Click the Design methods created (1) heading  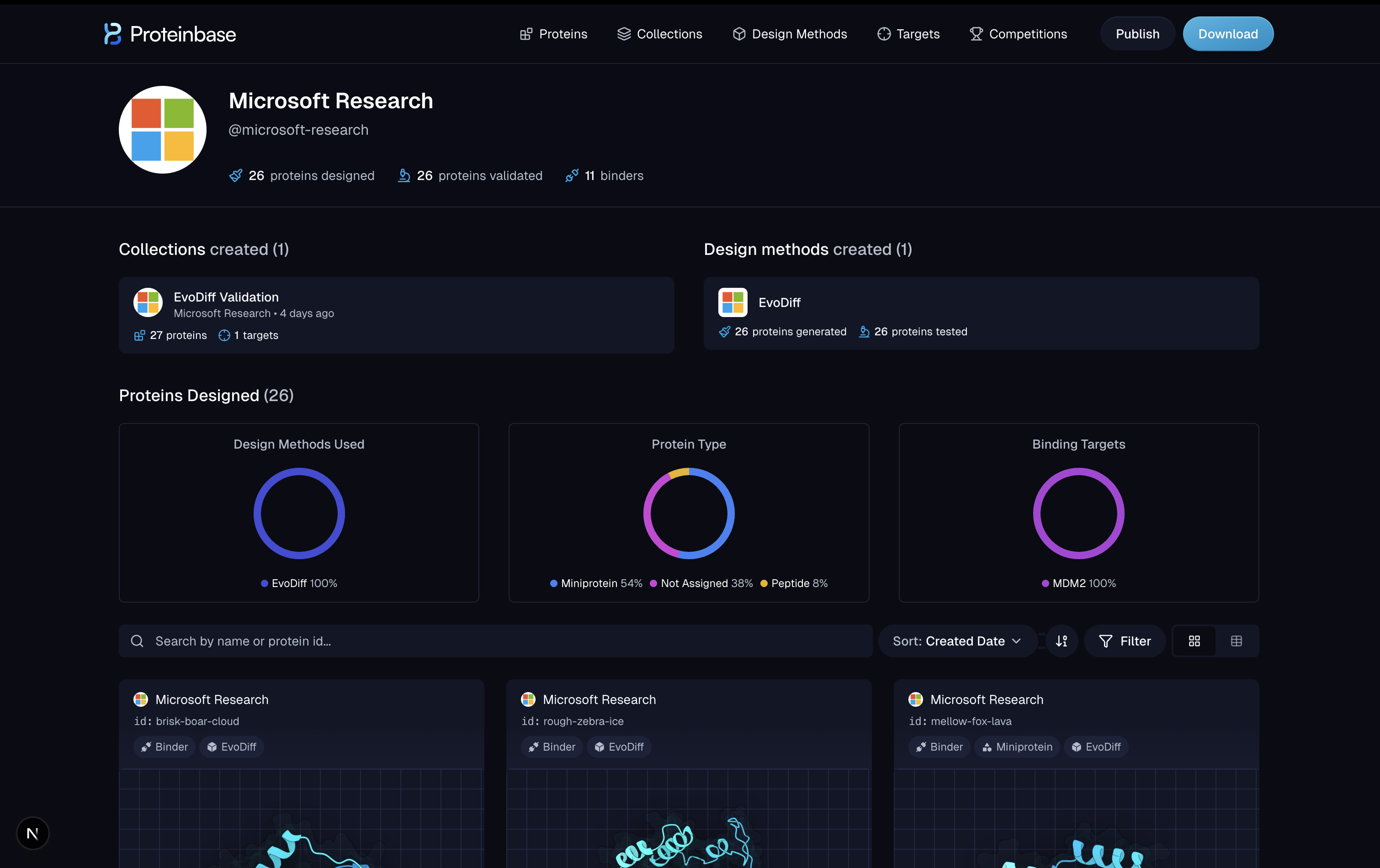coord(808,249)
